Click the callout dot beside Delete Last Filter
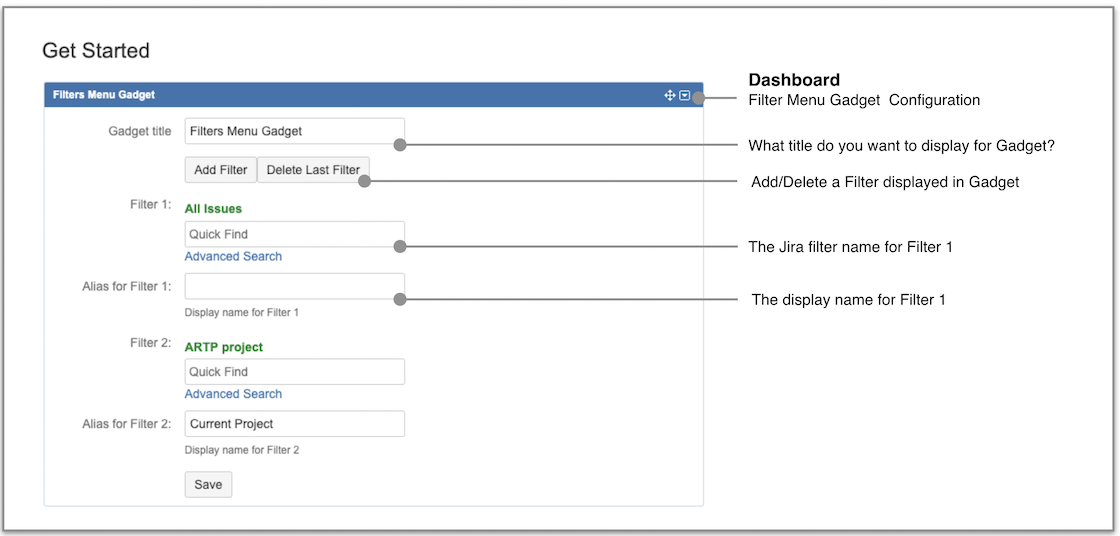The image size is (1120, 536). click(x=365, y=181)
